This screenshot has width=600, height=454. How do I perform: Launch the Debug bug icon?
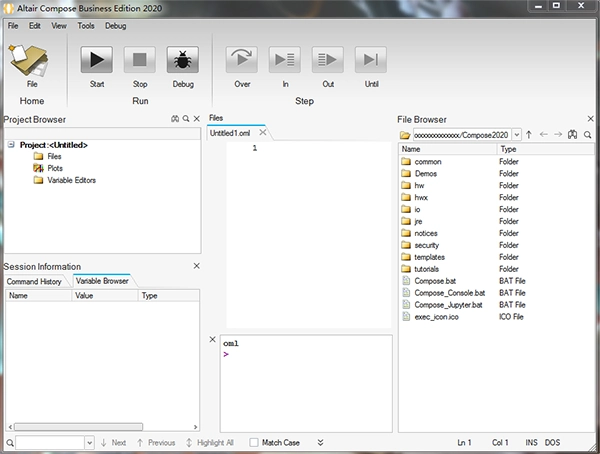pyautogui.click(x=183, y=60)
